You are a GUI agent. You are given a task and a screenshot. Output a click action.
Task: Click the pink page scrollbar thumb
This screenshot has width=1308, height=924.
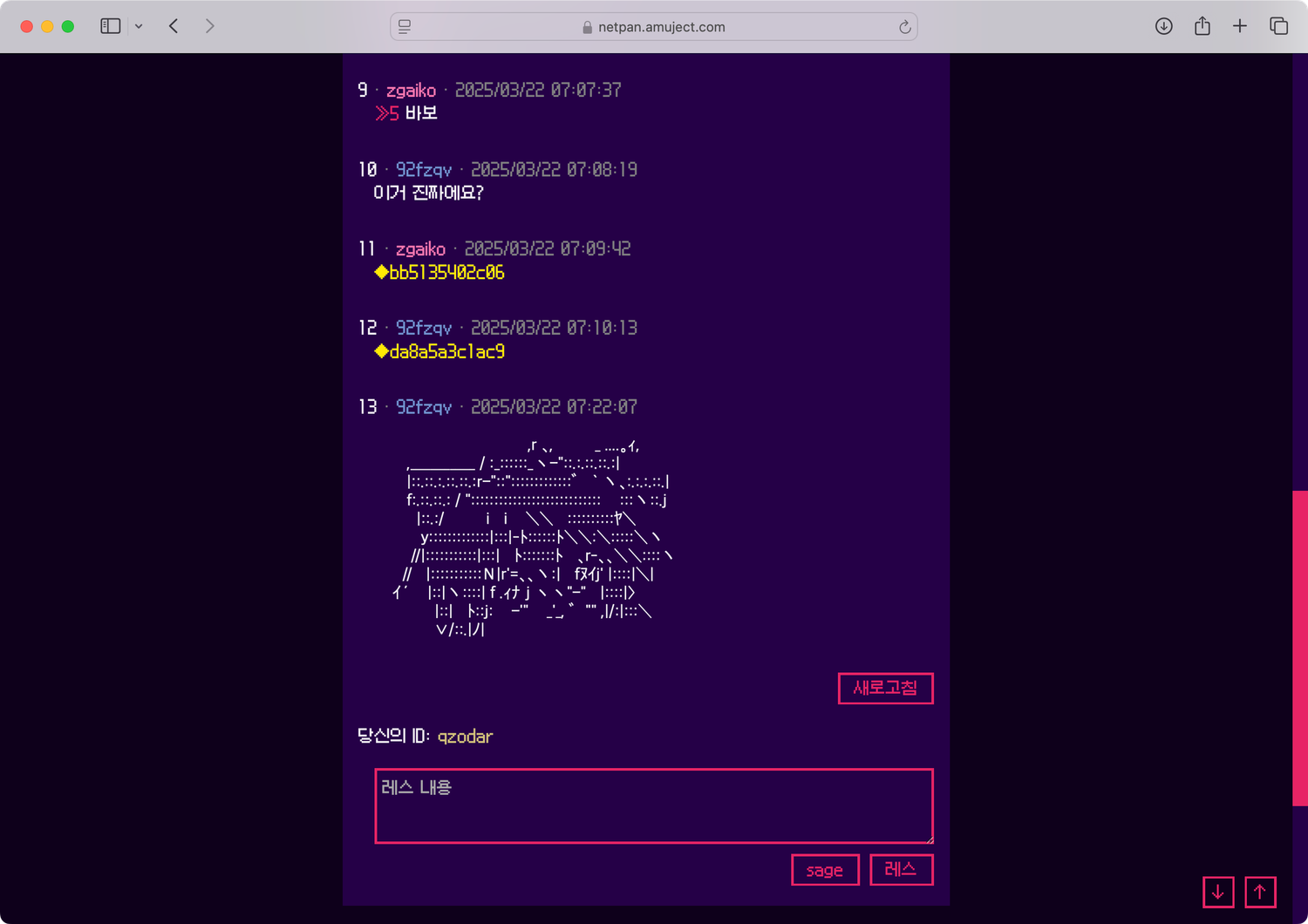(1299, 648)
